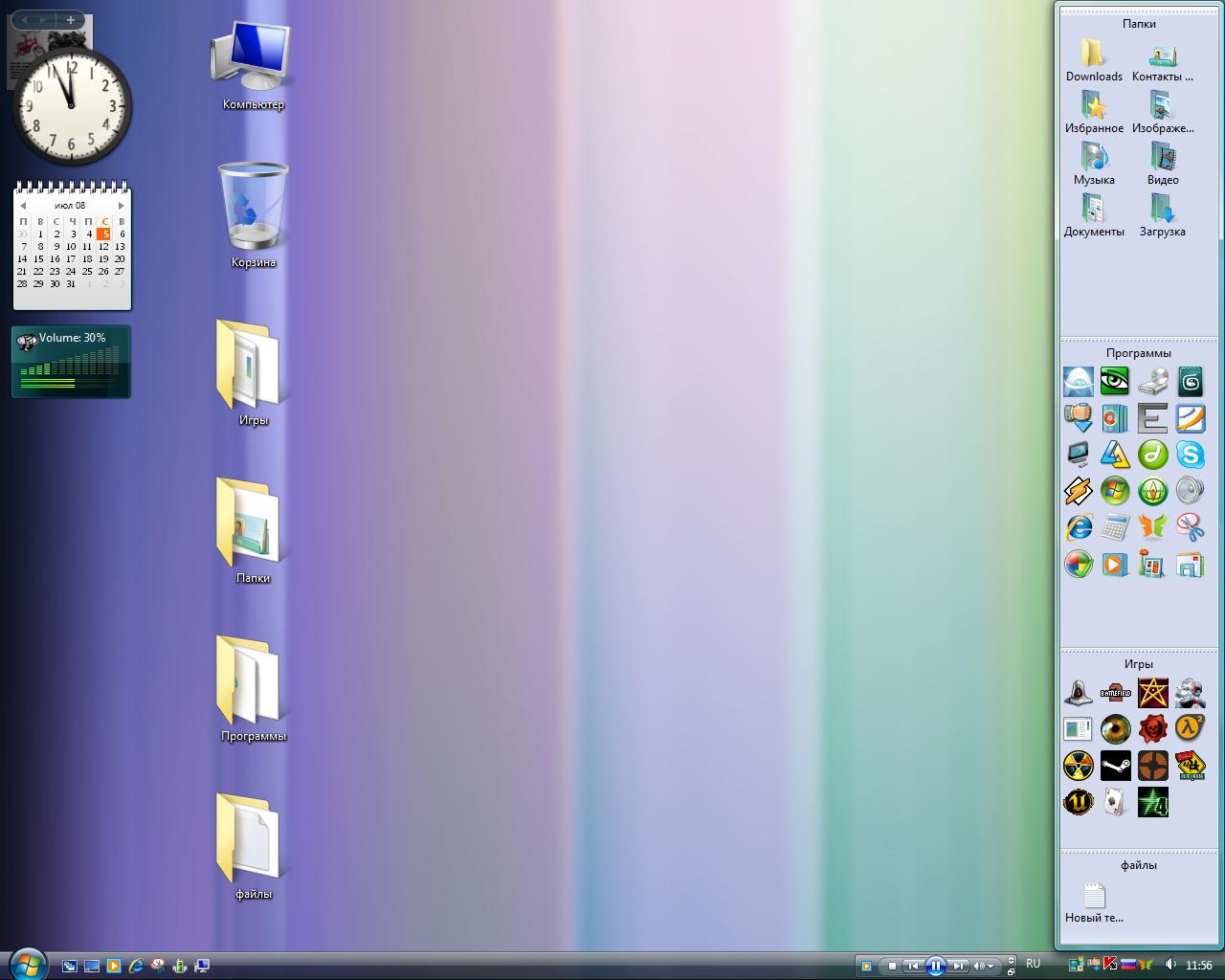Launch Steam from the Игры panel
The image size is (1225, 980).
(x=1115, y=766)
